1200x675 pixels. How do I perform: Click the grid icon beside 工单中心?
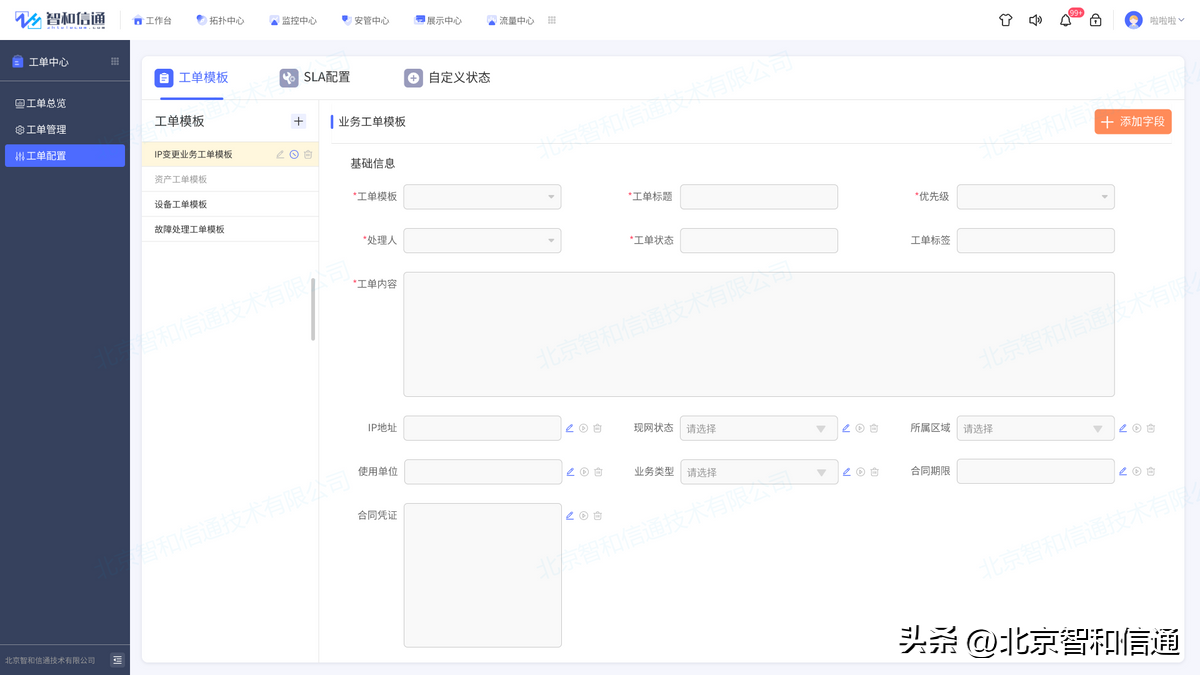tap(115, 61)
